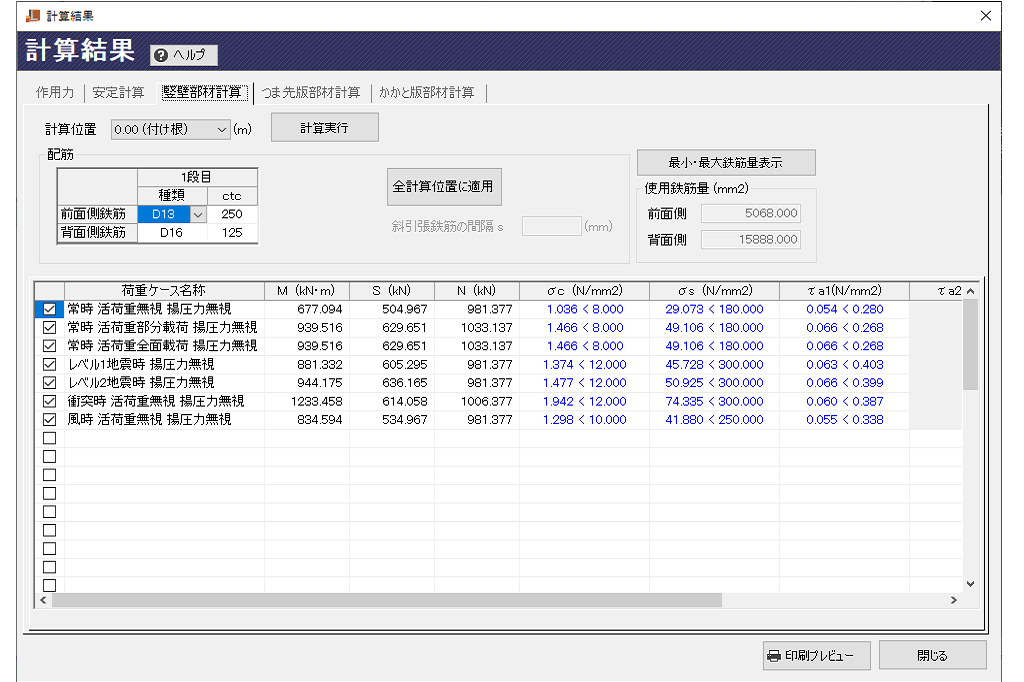The width and height of the screenshot is (1024, 682).
Task: Click the 荷重ケース名称 column header
Action: (164, 291)
